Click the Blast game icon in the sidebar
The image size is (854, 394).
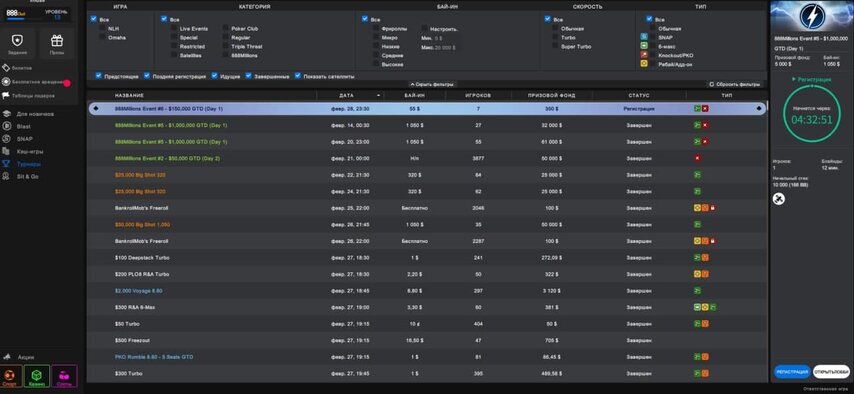coord(6,126)
